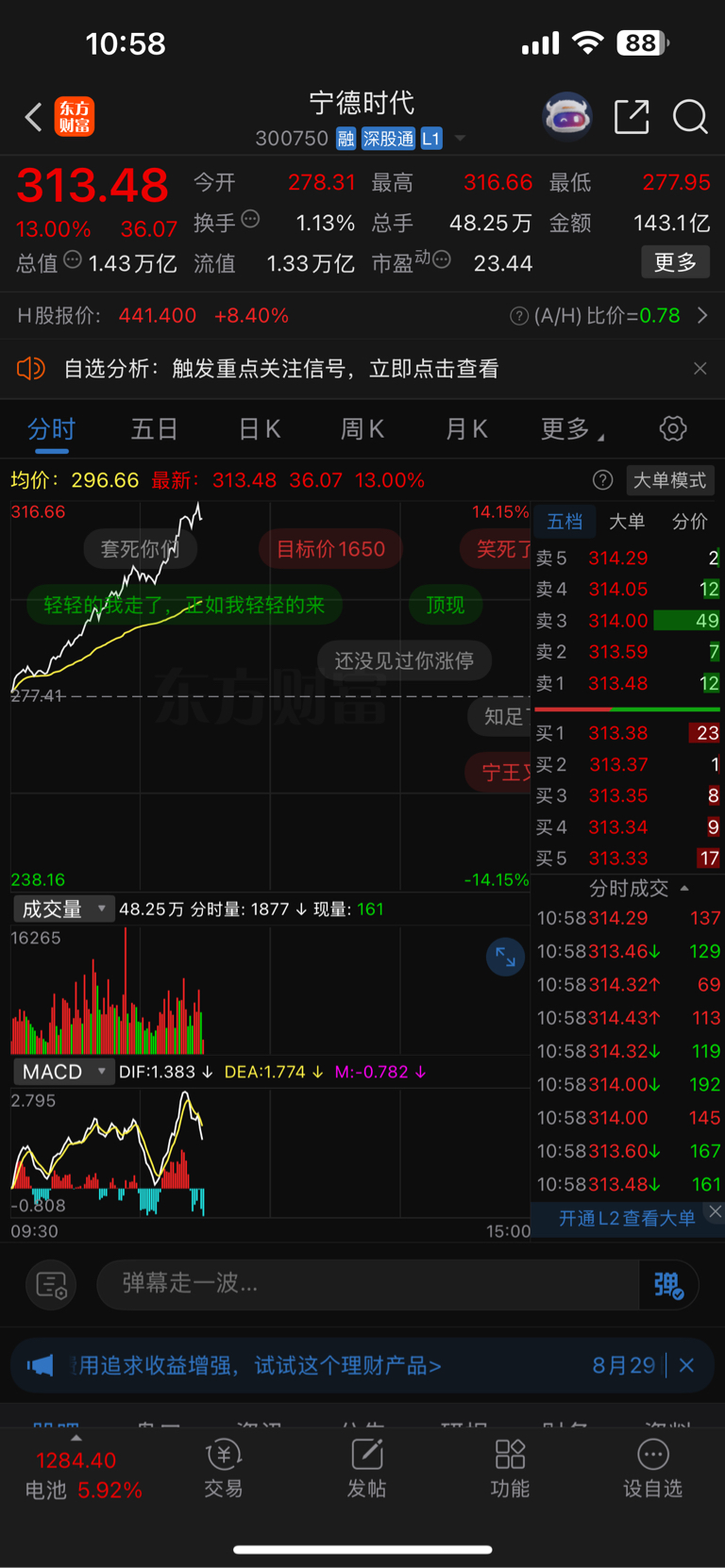Screen dimensions: 725x1568
Task: Open the search magnifier icon
Action: pyautogui.click(x=690, y=117)
